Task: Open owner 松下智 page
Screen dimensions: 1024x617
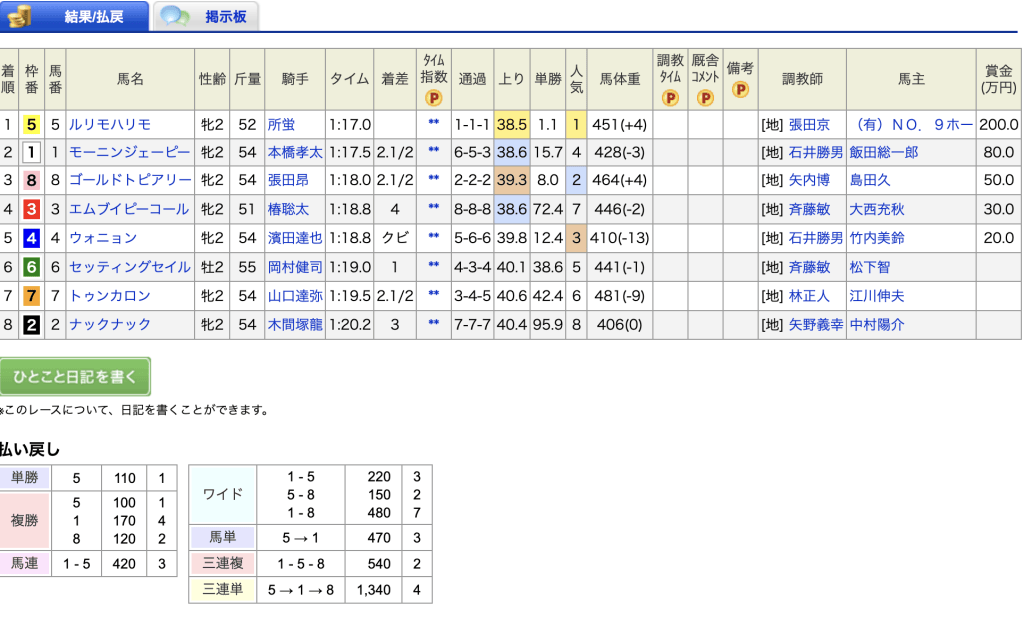Action: [870, 267]
